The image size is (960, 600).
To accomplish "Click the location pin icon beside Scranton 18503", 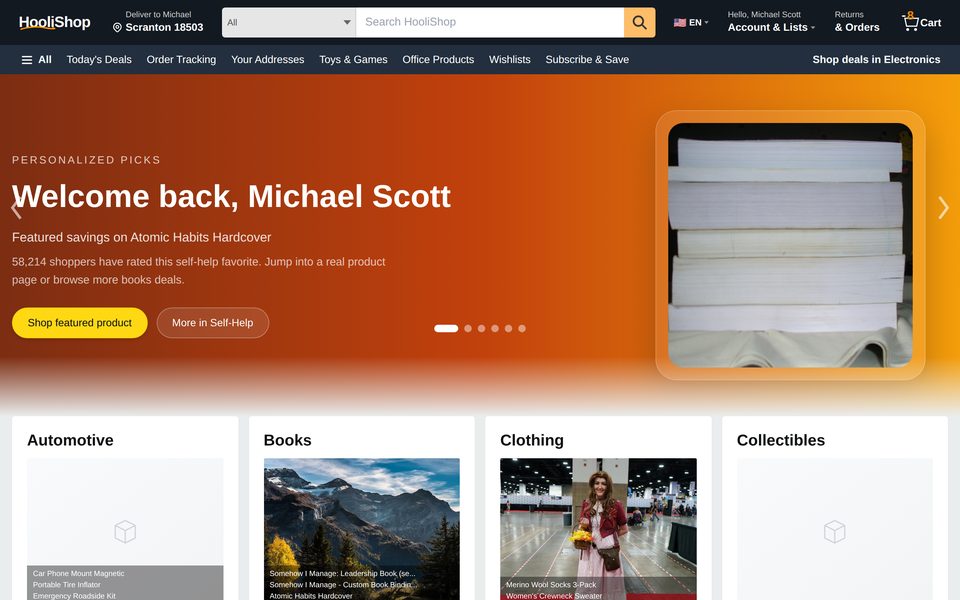I will coord(118,28).
